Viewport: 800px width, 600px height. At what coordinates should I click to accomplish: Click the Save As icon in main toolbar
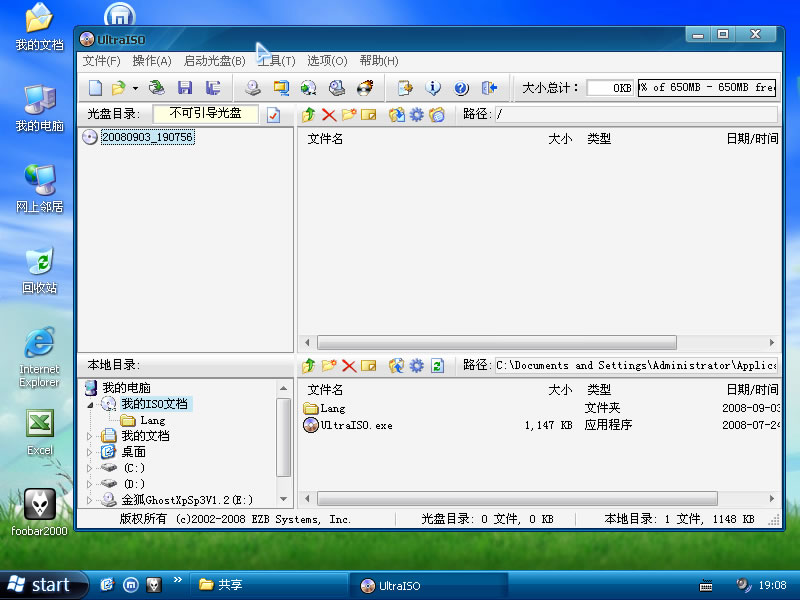(x=213, y=88)
